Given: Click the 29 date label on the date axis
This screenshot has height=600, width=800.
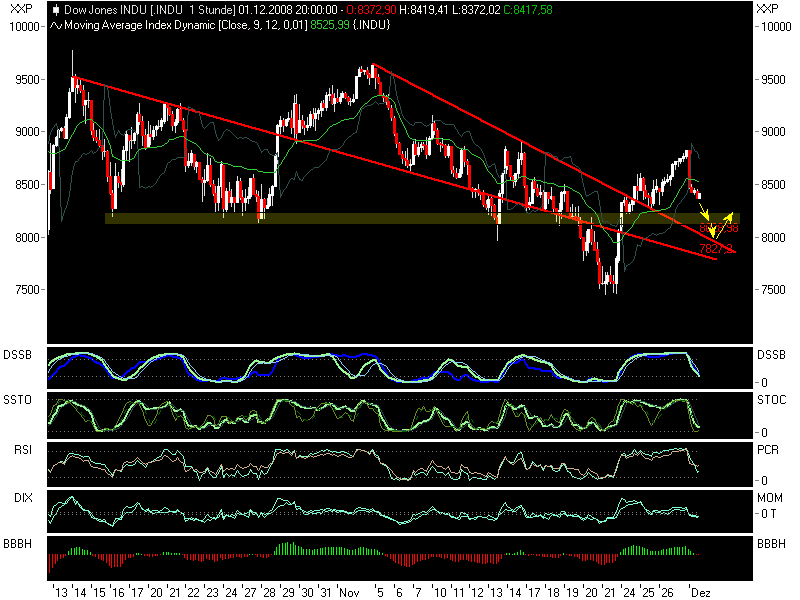Looking at the screenshot, I should pos(288,593).
